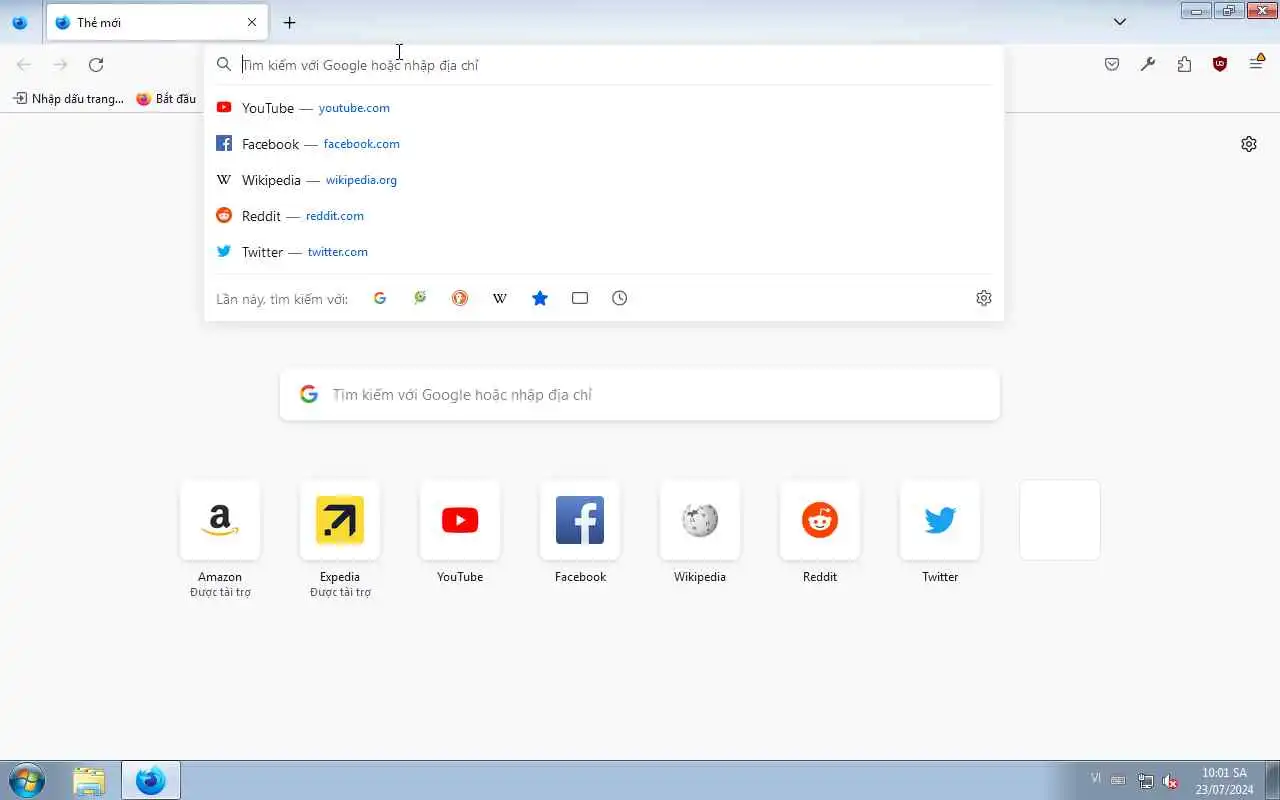Screen dimensions: 1280x800
Task: Open the developer tools wrench icon
Action: tap(1148, 65)
